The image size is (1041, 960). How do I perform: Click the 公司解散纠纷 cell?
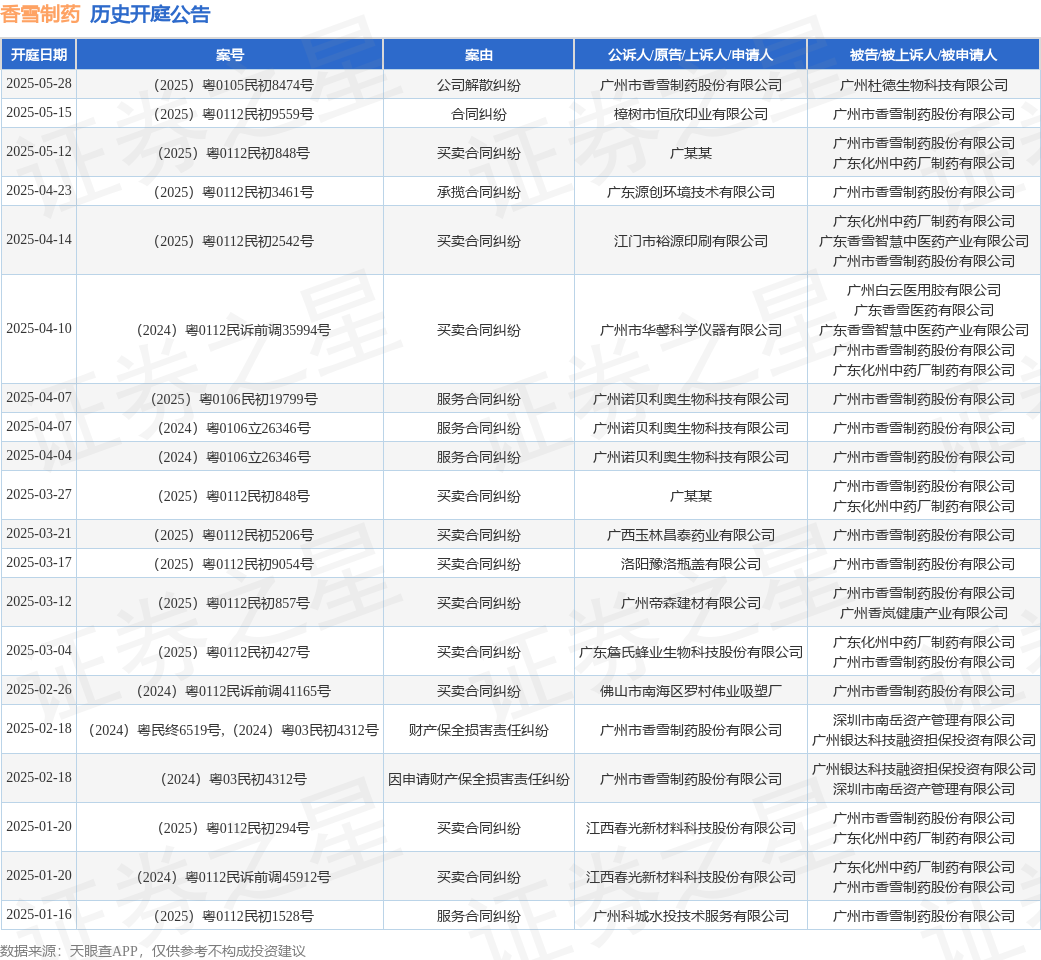pyautogui.click(x=479, y=85)
